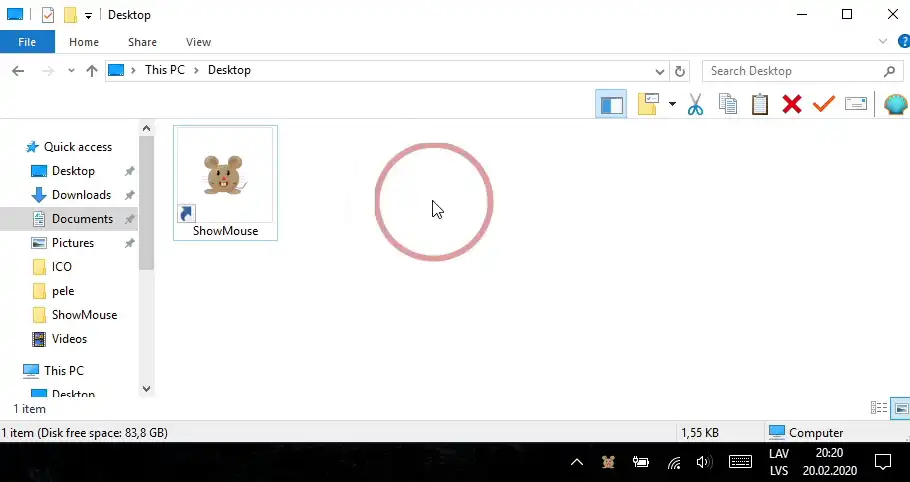Click the pin icon beside Pictures

point(129,243)
